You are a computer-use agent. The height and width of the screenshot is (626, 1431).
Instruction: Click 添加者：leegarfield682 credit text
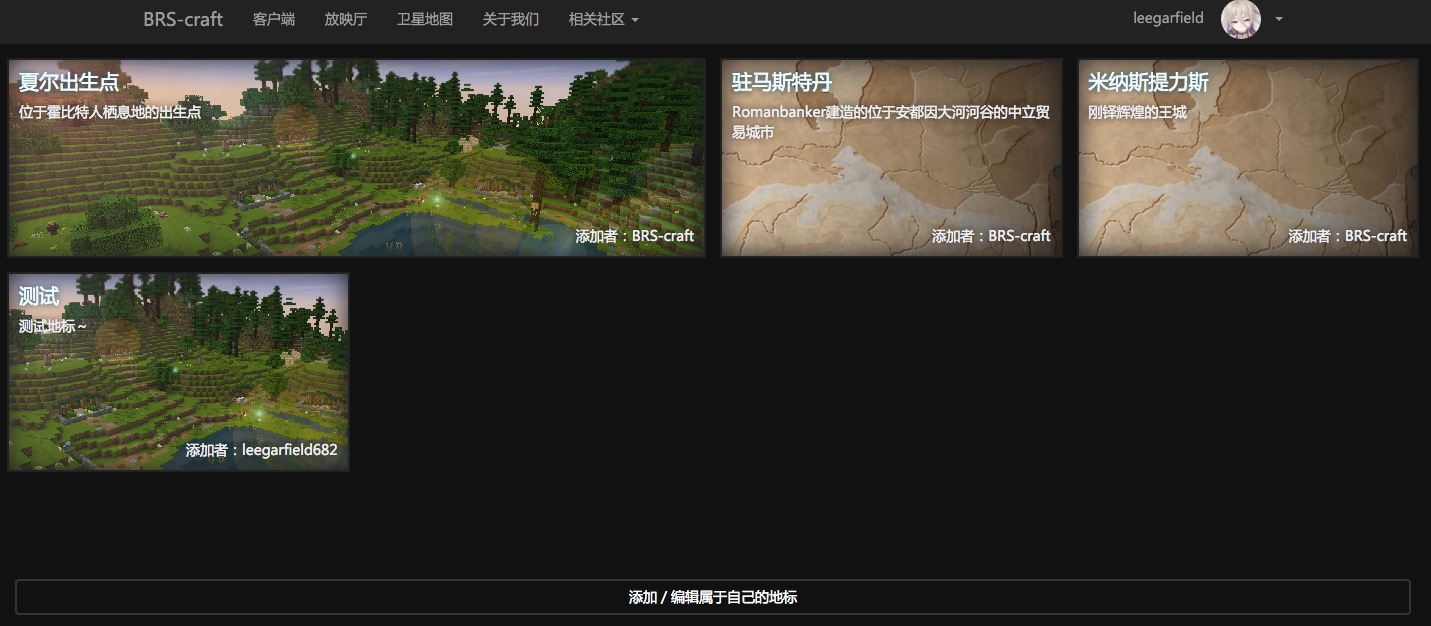[262, 450]
